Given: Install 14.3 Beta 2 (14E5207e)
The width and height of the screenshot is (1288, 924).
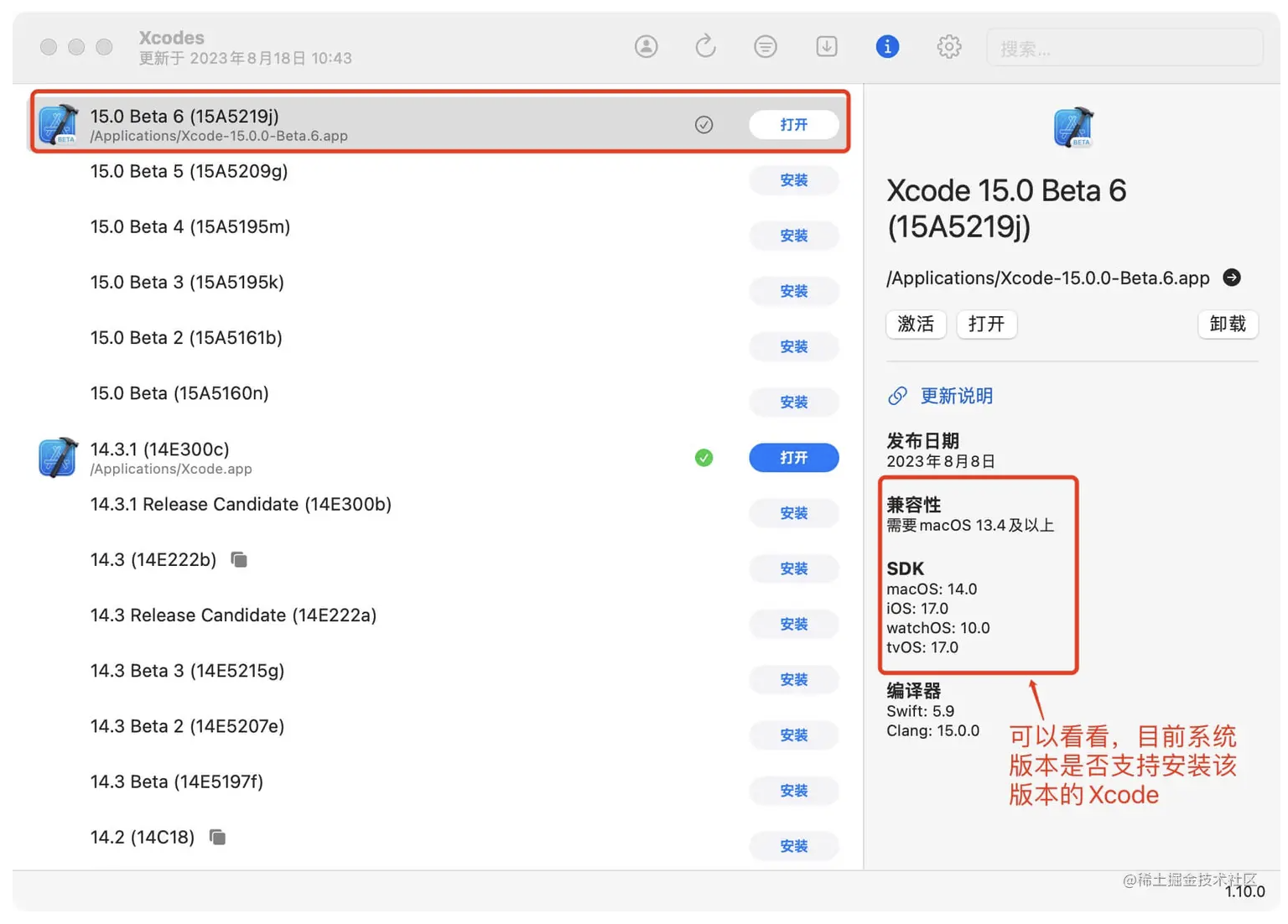Looking at the screenshot, I should click(793, 735).
